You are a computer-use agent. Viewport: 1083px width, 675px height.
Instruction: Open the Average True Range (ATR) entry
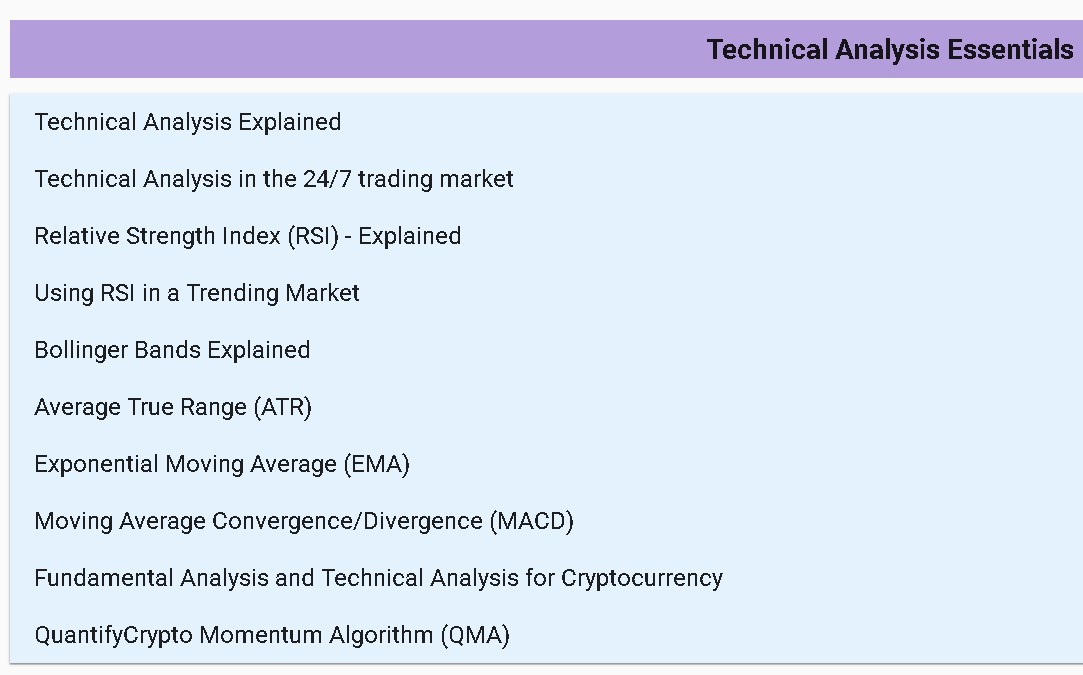click(173, 407)
